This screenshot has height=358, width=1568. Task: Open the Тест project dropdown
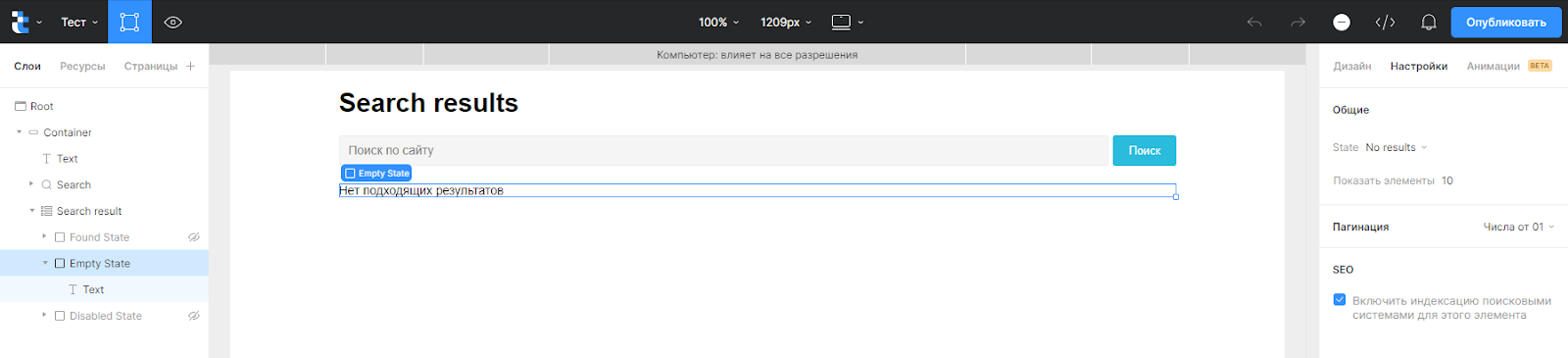click(79, 22)
